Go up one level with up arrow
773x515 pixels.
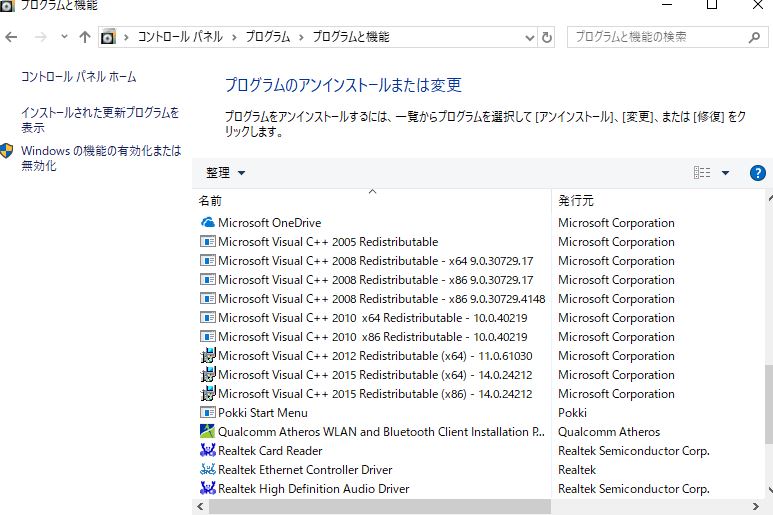[85, 37]
